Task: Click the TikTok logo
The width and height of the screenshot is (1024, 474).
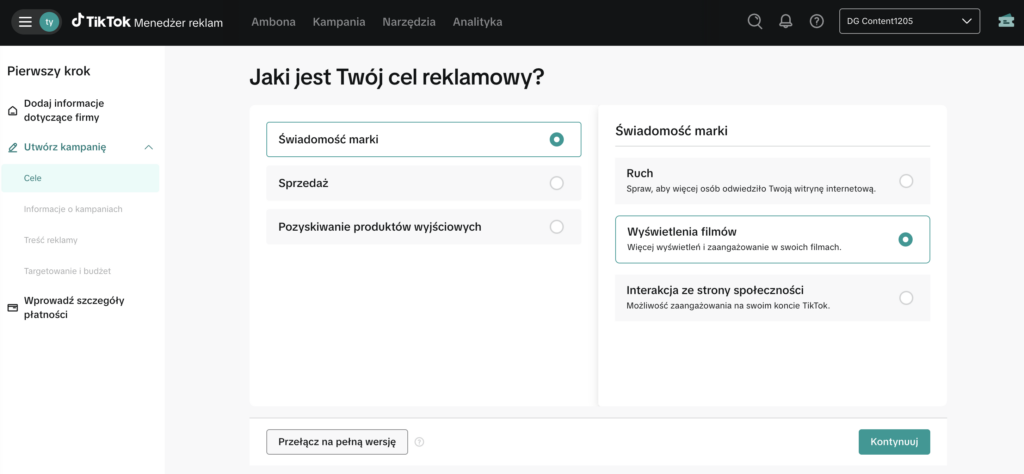Action: 110,21
